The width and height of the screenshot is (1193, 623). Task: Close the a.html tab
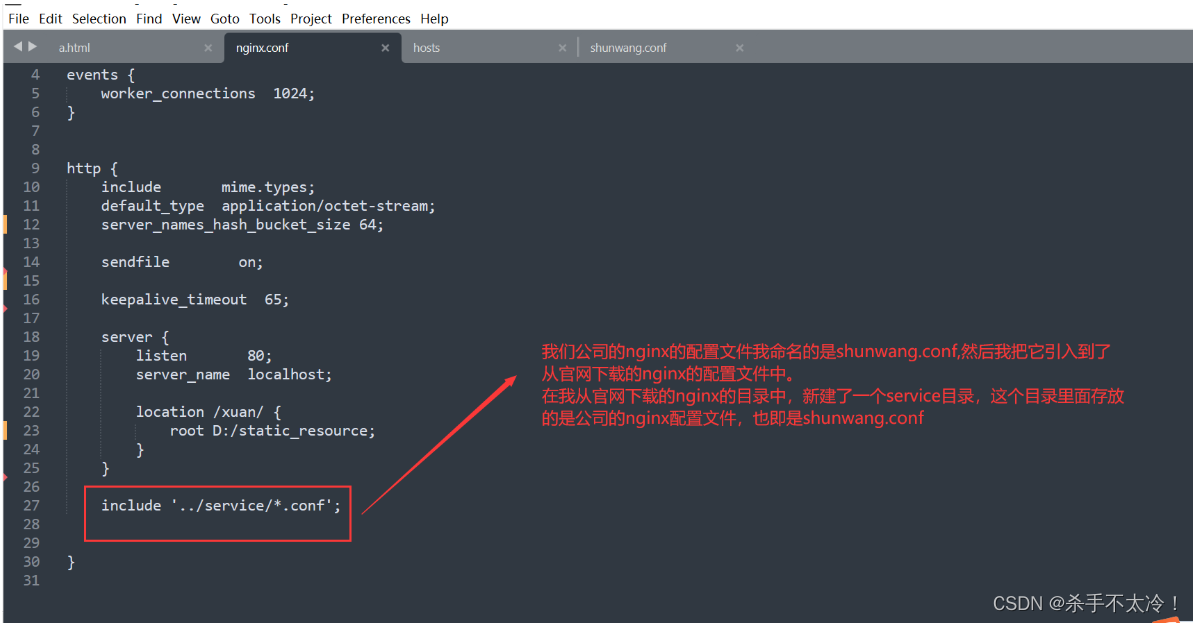(x=208, y=48)
